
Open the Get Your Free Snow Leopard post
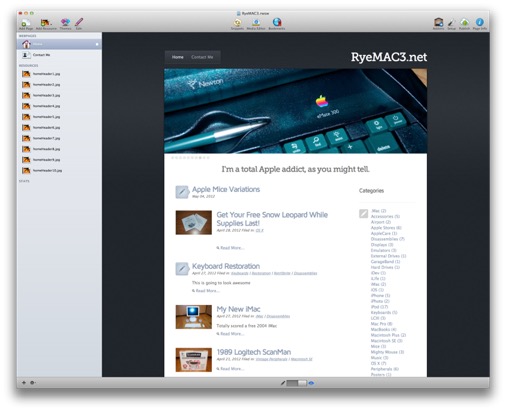tap(272, 219)
